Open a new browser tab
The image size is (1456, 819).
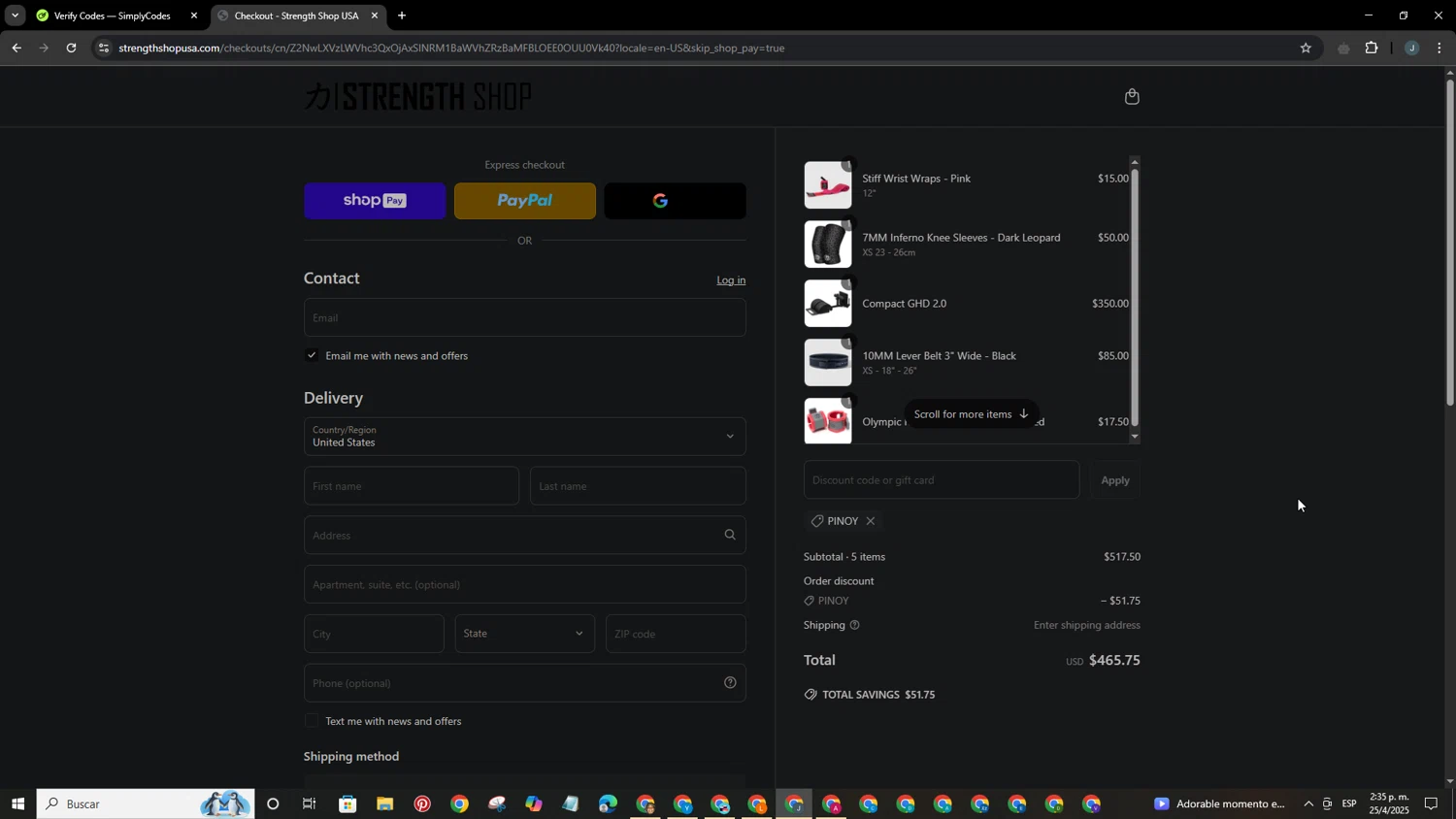pos(402,16)
